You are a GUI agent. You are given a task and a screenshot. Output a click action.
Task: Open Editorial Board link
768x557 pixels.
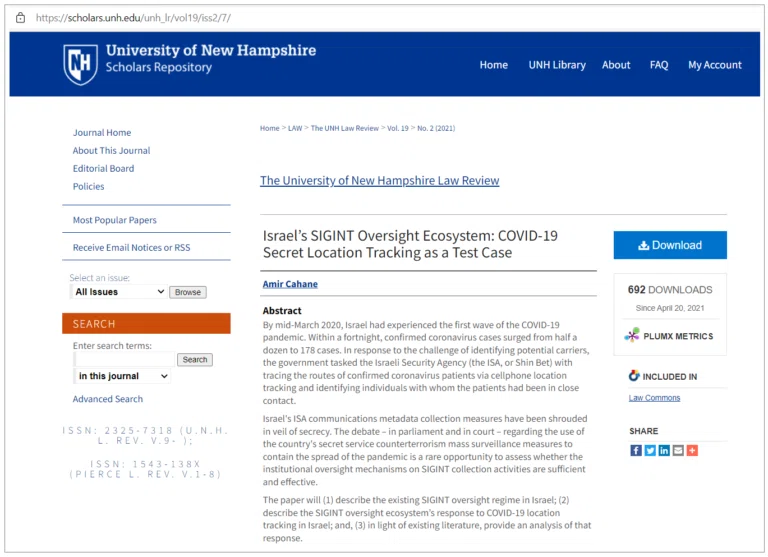103,169
